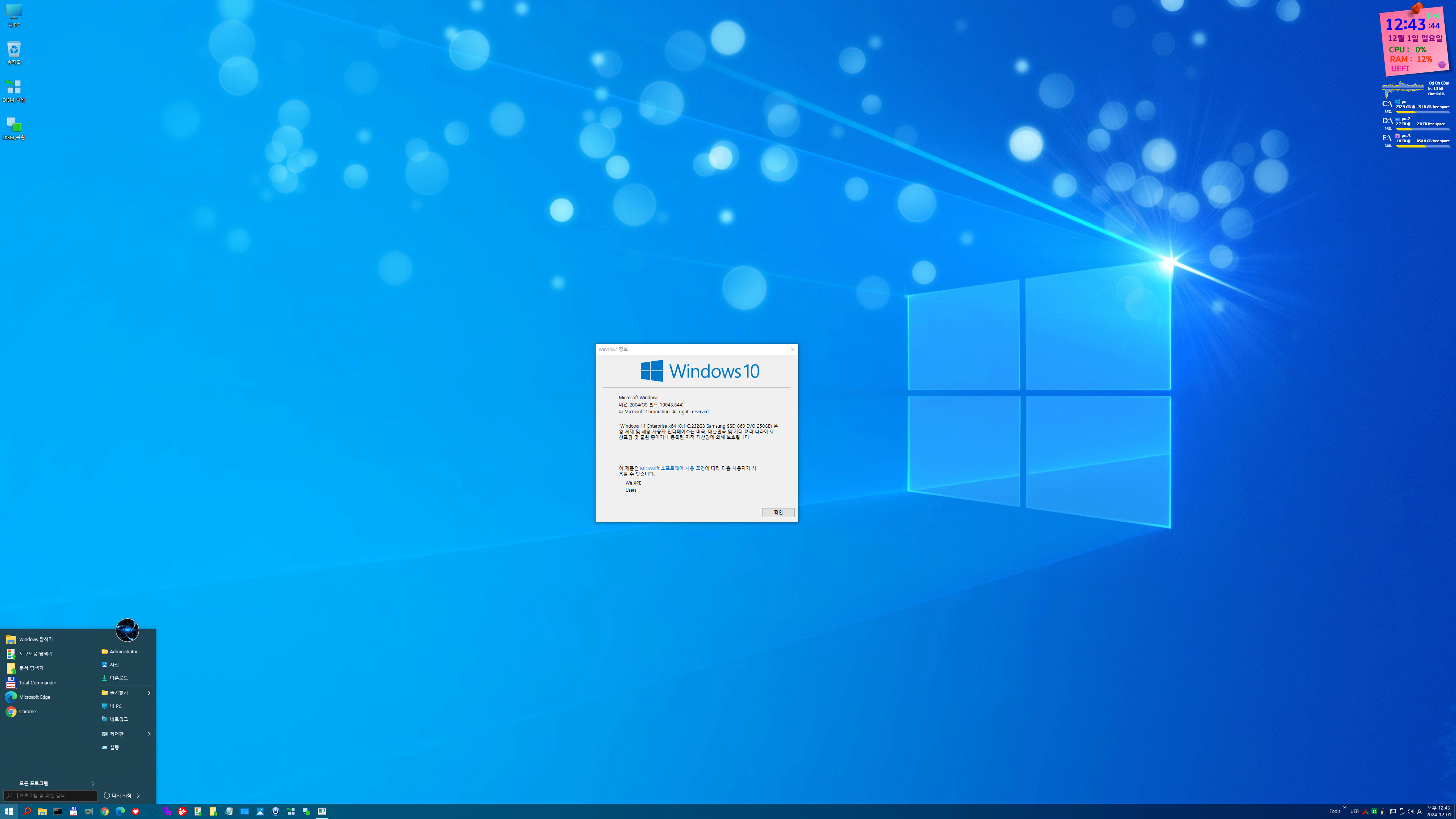This screenshot has height=819, width=1456.
Task: Close the Windows 정보 dialog
Action: (792, 349)
